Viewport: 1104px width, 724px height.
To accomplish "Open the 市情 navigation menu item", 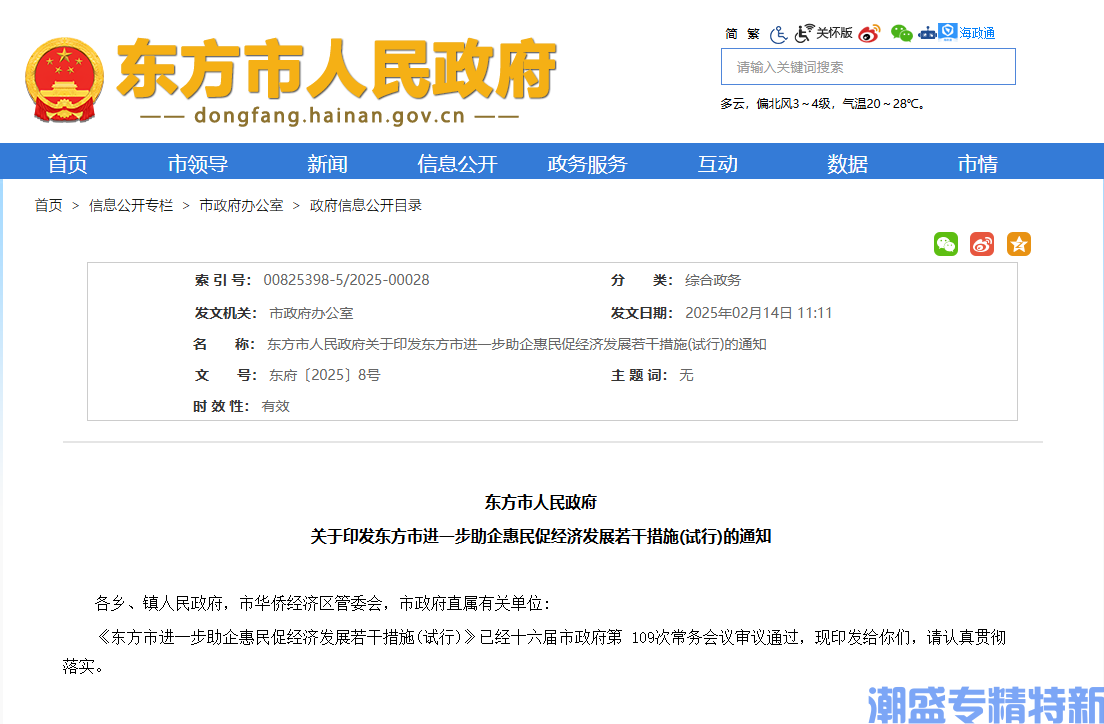I will [x=977, y=164].
